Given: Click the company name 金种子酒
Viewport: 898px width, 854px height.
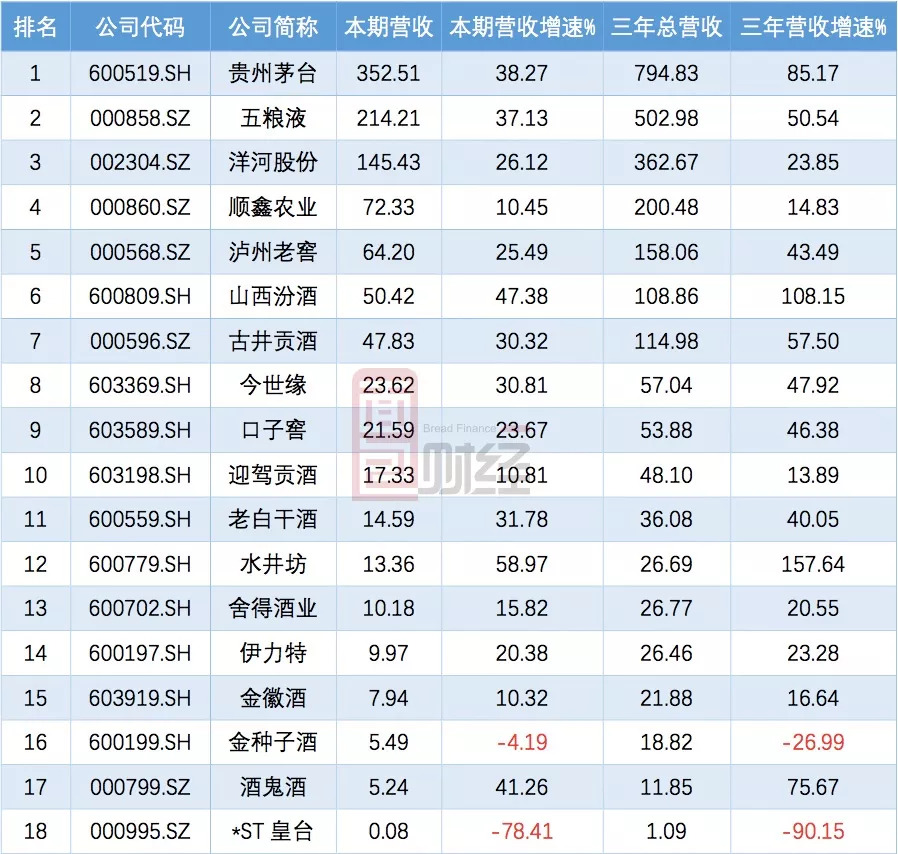Looking at the screenshot, I should tap(273, 742).
